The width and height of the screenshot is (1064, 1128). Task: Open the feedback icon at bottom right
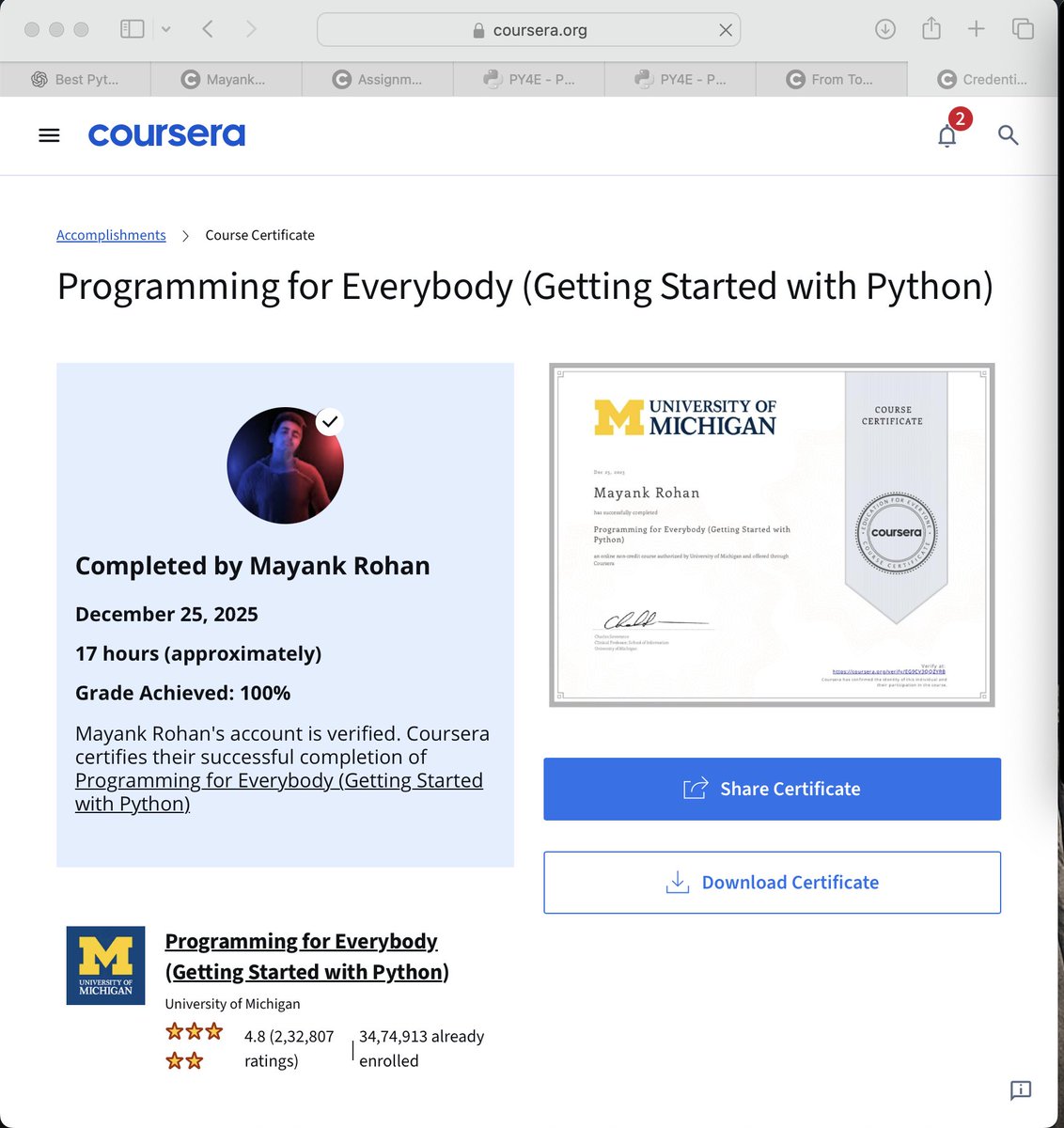click(x=1021, y=1090)
